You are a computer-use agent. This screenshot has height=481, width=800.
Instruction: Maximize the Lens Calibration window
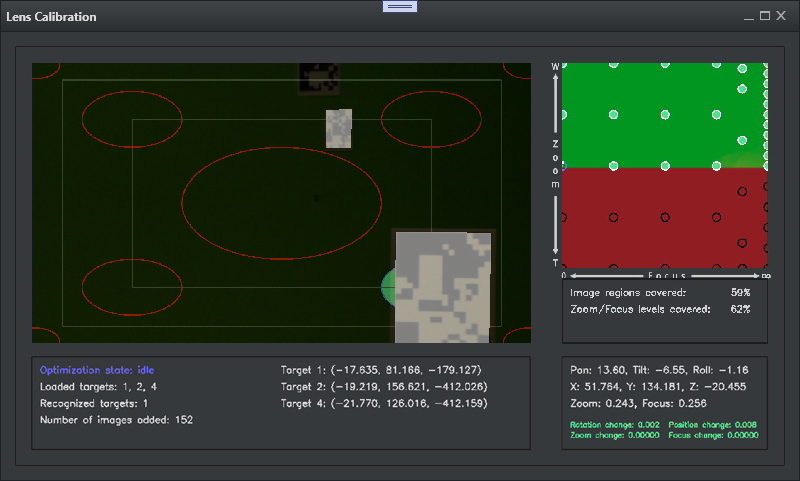765,16
